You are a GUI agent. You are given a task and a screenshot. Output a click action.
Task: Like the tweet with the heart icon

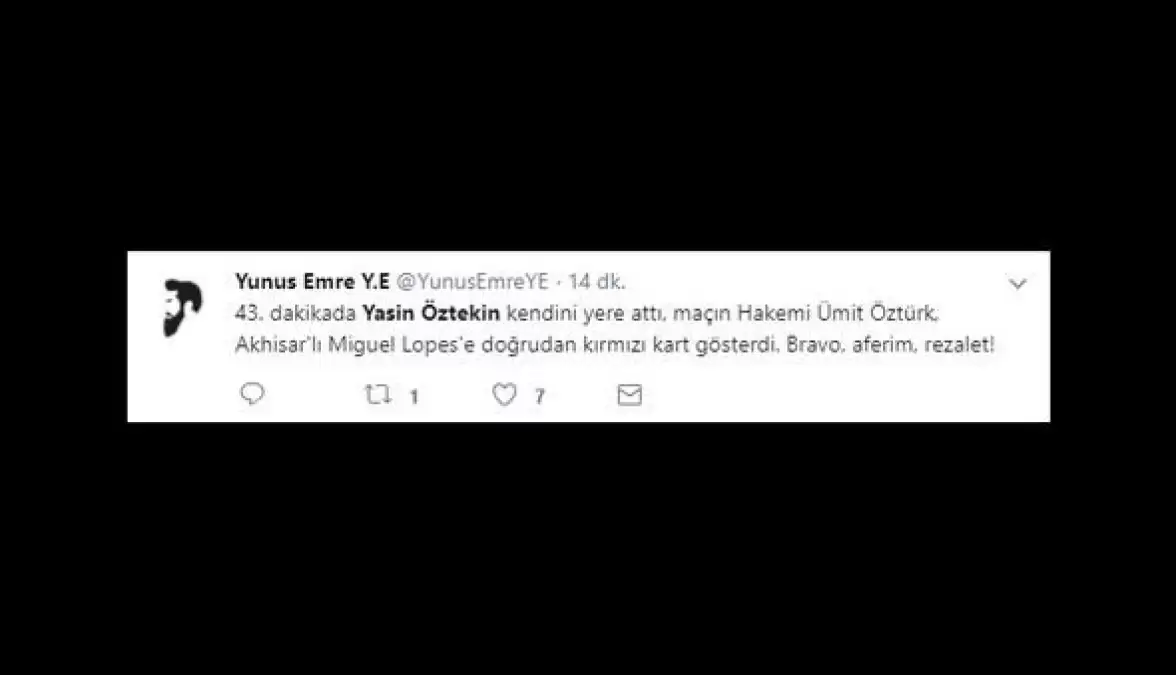[504, 394]
